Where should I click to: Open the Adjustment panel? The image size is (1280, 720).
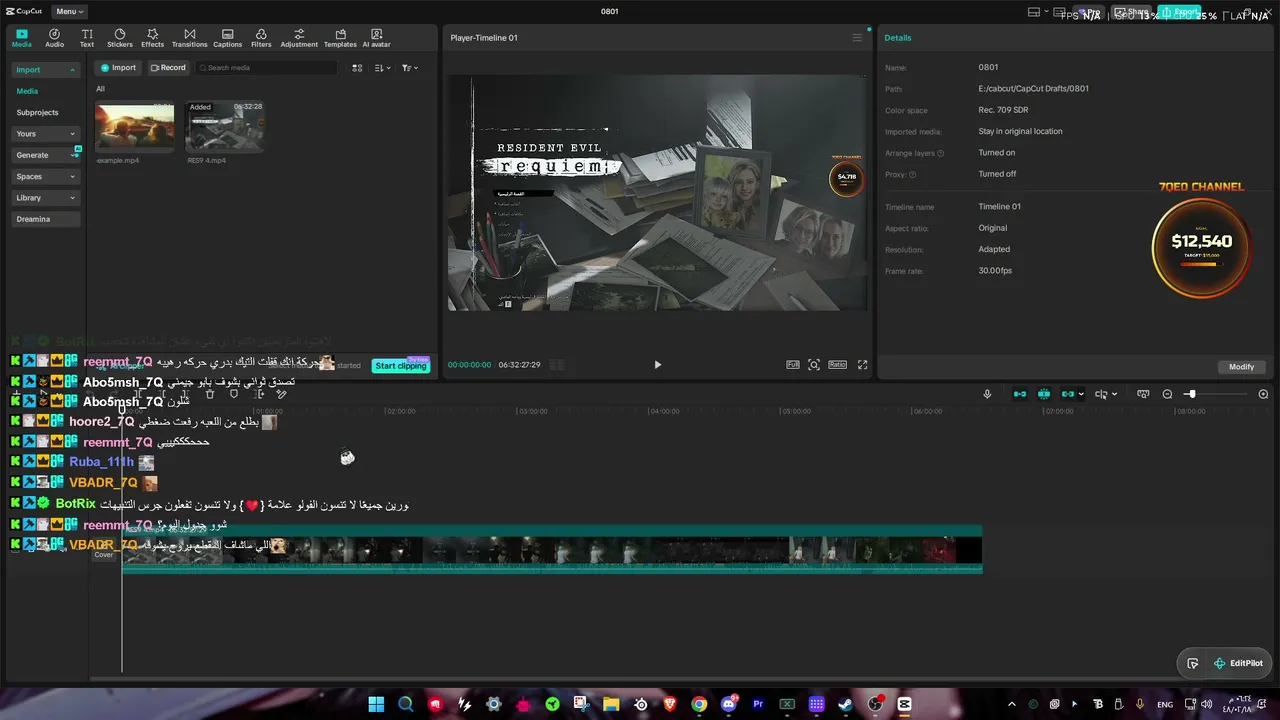tap(299, 38)
